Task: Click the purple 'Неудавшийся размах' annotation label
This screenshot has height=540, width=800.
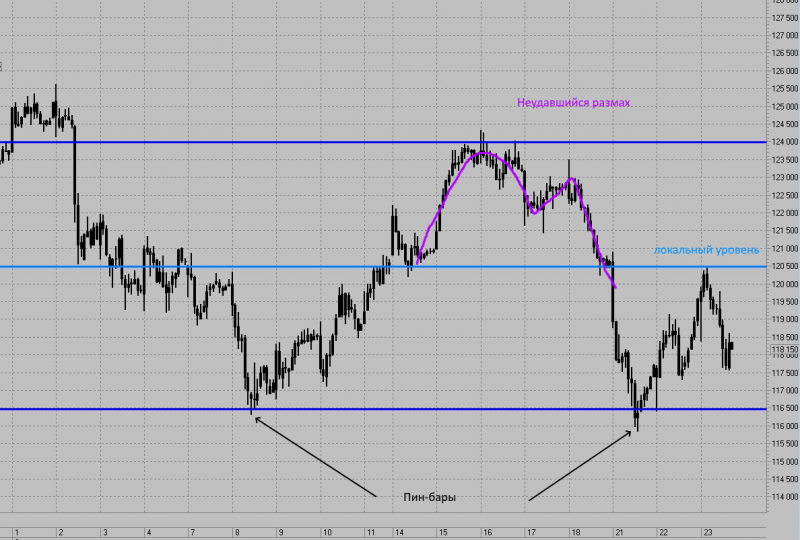Action: [x=573, y=103]
